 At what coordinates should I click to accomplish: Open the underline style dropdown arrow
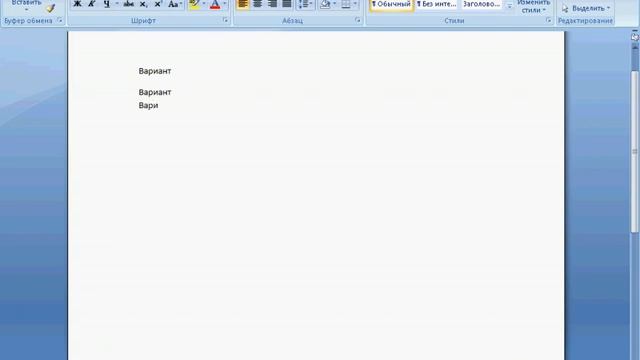(x=117, y=4)
